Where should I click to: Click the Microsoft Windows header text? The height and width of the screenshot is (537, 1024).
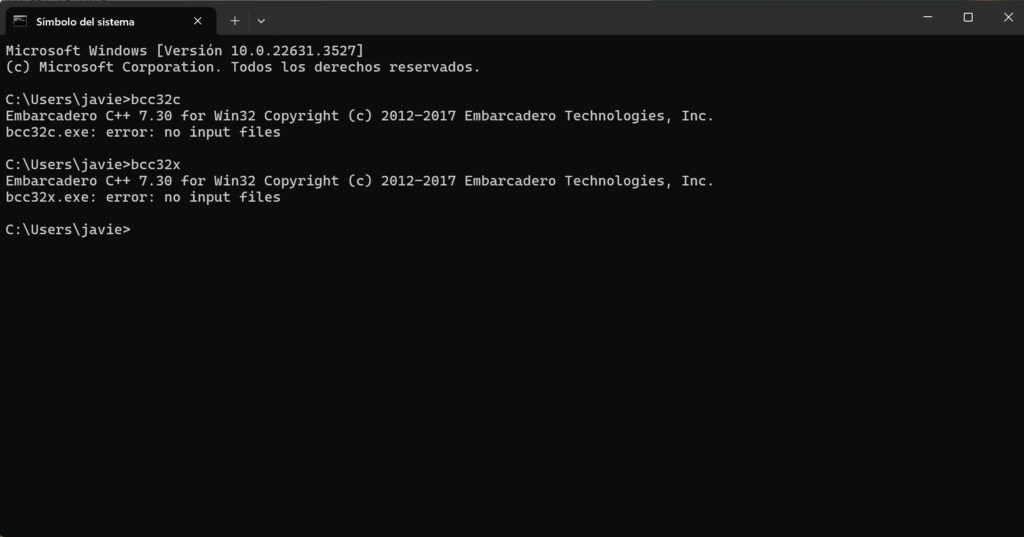[76, 51]
